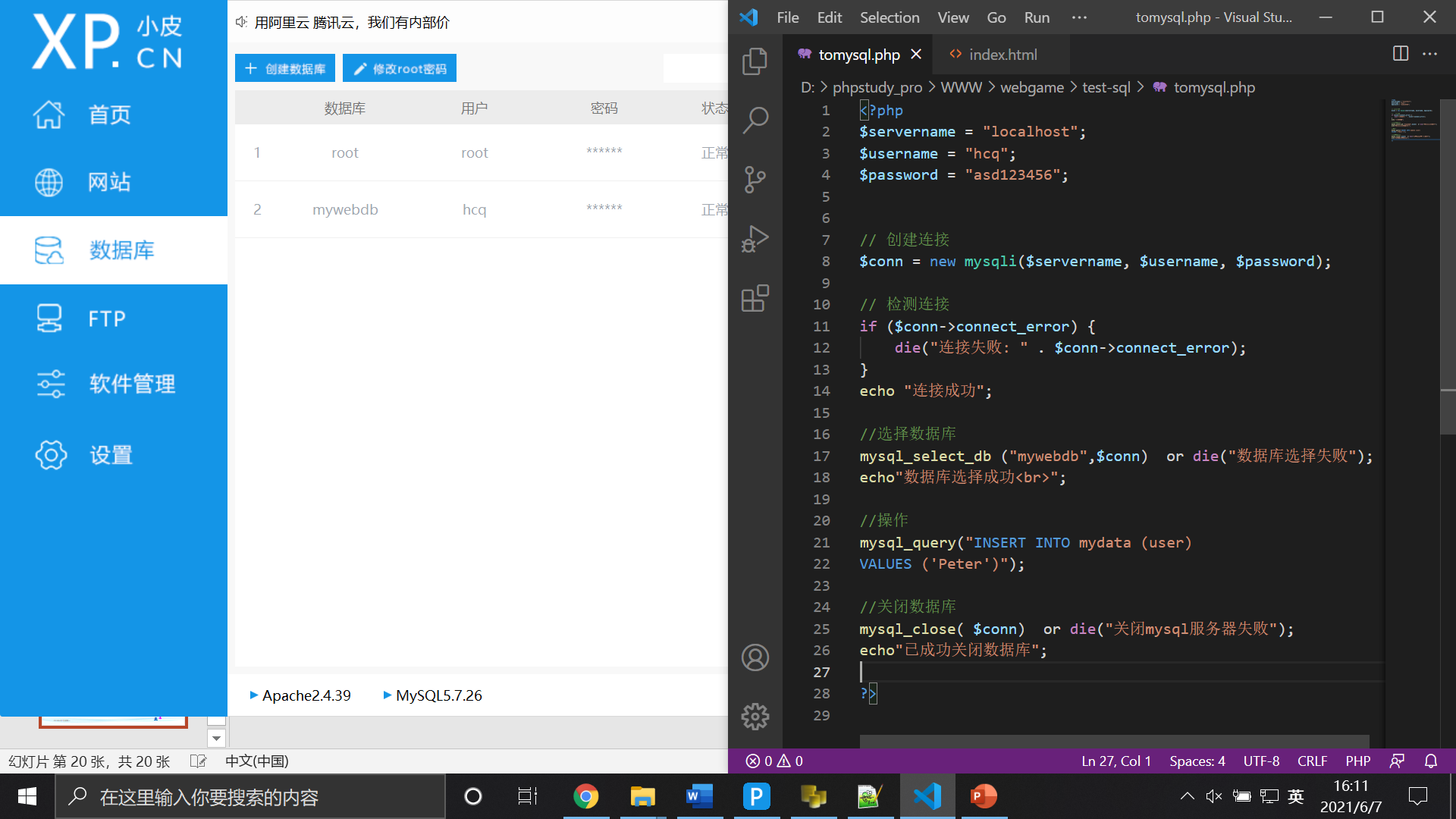Place cursor on line 27 in editor
The height and width of the screenshot is (819, 1456).
(x=1121, y=672)
